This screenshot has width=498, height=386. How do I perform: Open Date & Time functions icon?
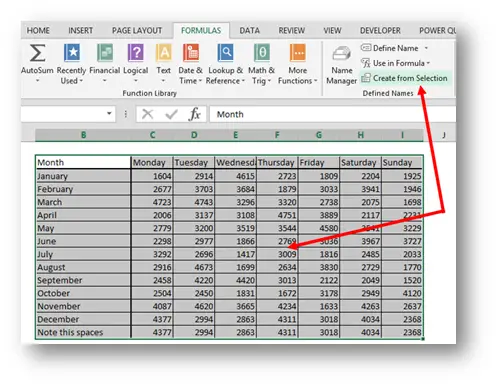pos(191,53)
